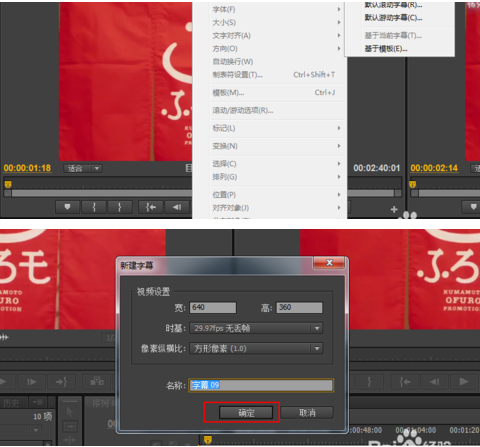Click marker button in right program monitor
This screenshot has width=480, height=447.
click(473, 207)
